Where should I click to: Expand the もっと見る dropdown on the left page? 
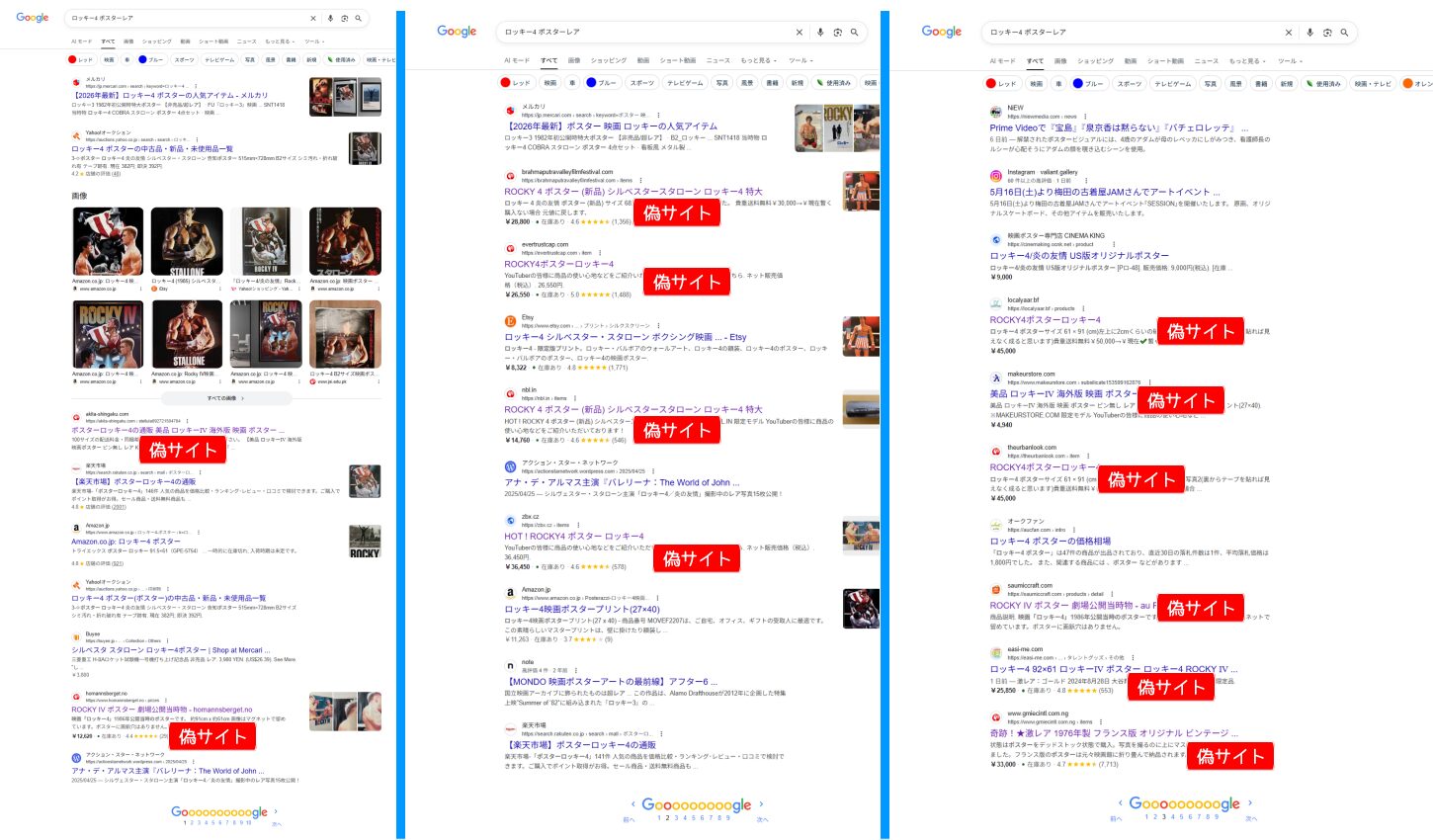pyautogui.click(x=280, y=42)
